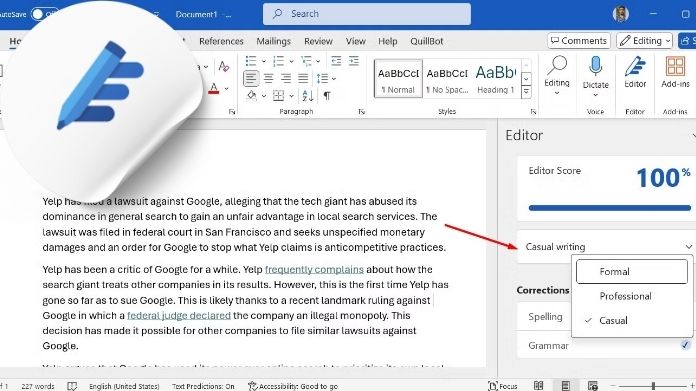Image resolution: width=696 pixels, height=391 pixels.
Task: Expand the shading color dropdown arrow
Action: pyautogui.click(x=264, y=96)
